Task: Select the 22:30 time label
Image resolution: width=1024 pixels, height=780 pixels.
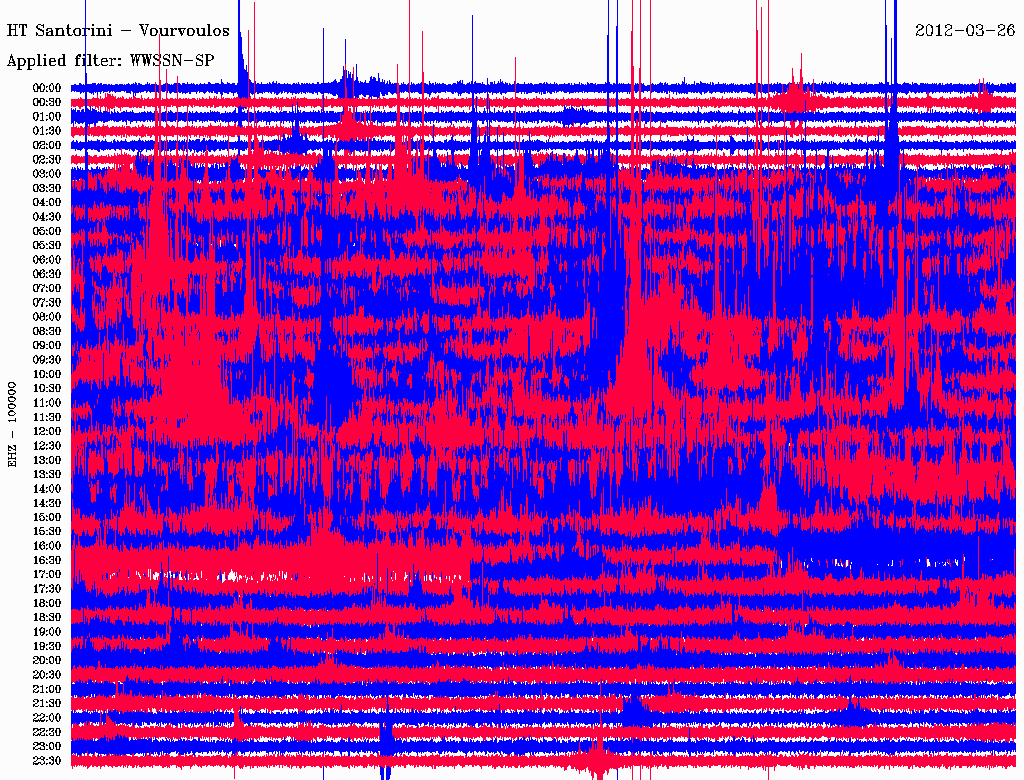Action: 47,732
